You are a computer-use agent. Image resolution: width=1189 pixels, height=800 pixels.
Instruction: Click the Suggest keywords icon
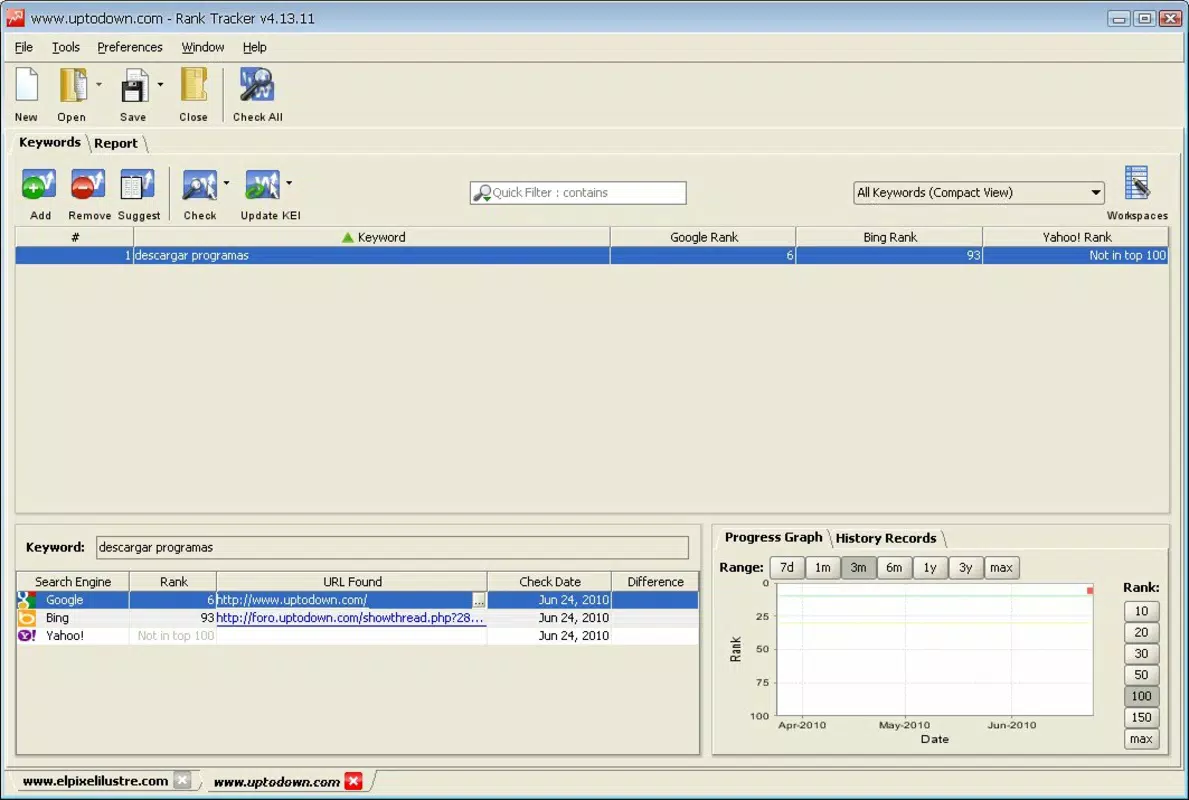137,184
